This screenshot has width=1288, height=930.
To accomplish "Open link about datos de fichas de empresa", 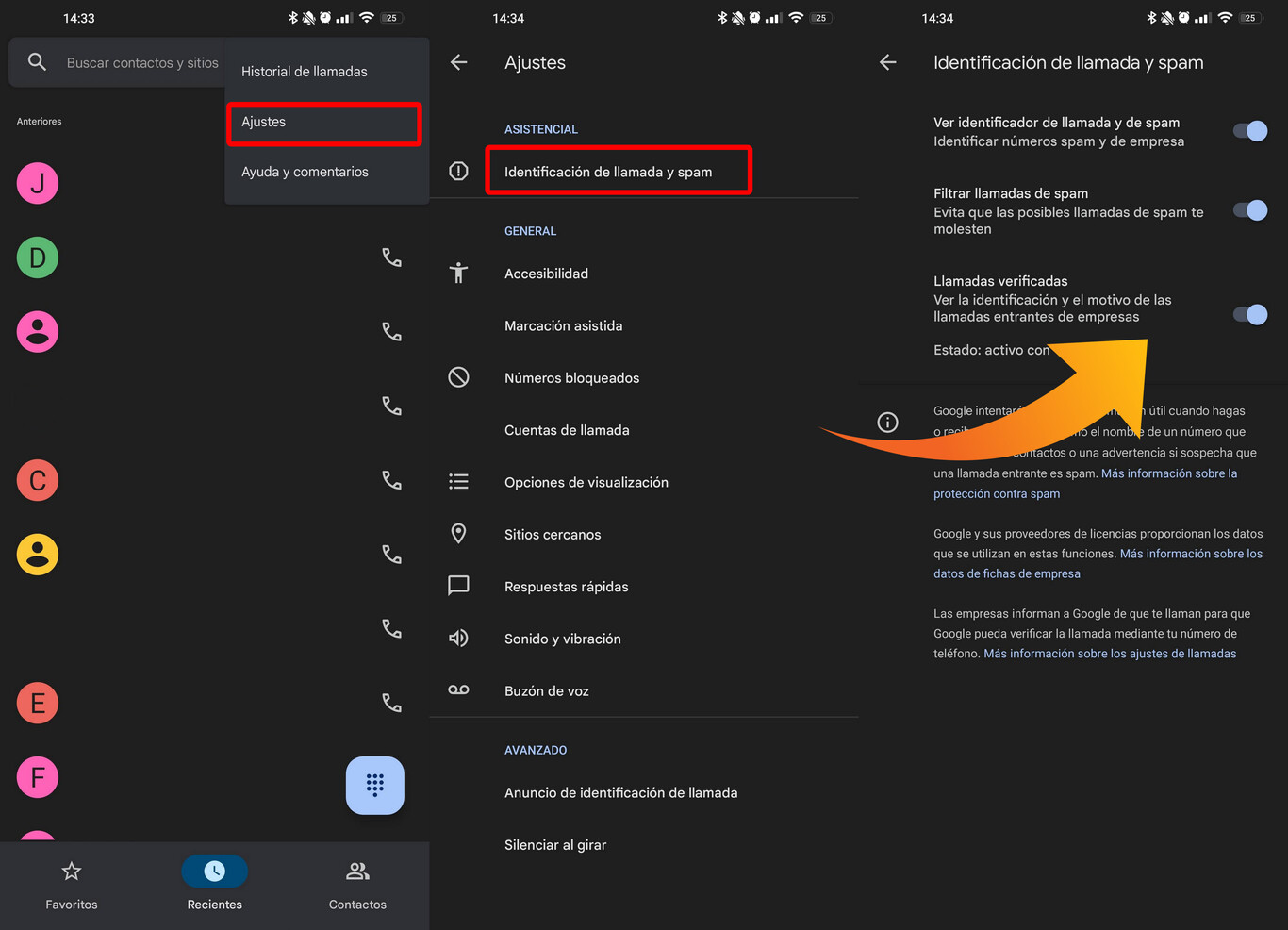I will coord(1098,564).
